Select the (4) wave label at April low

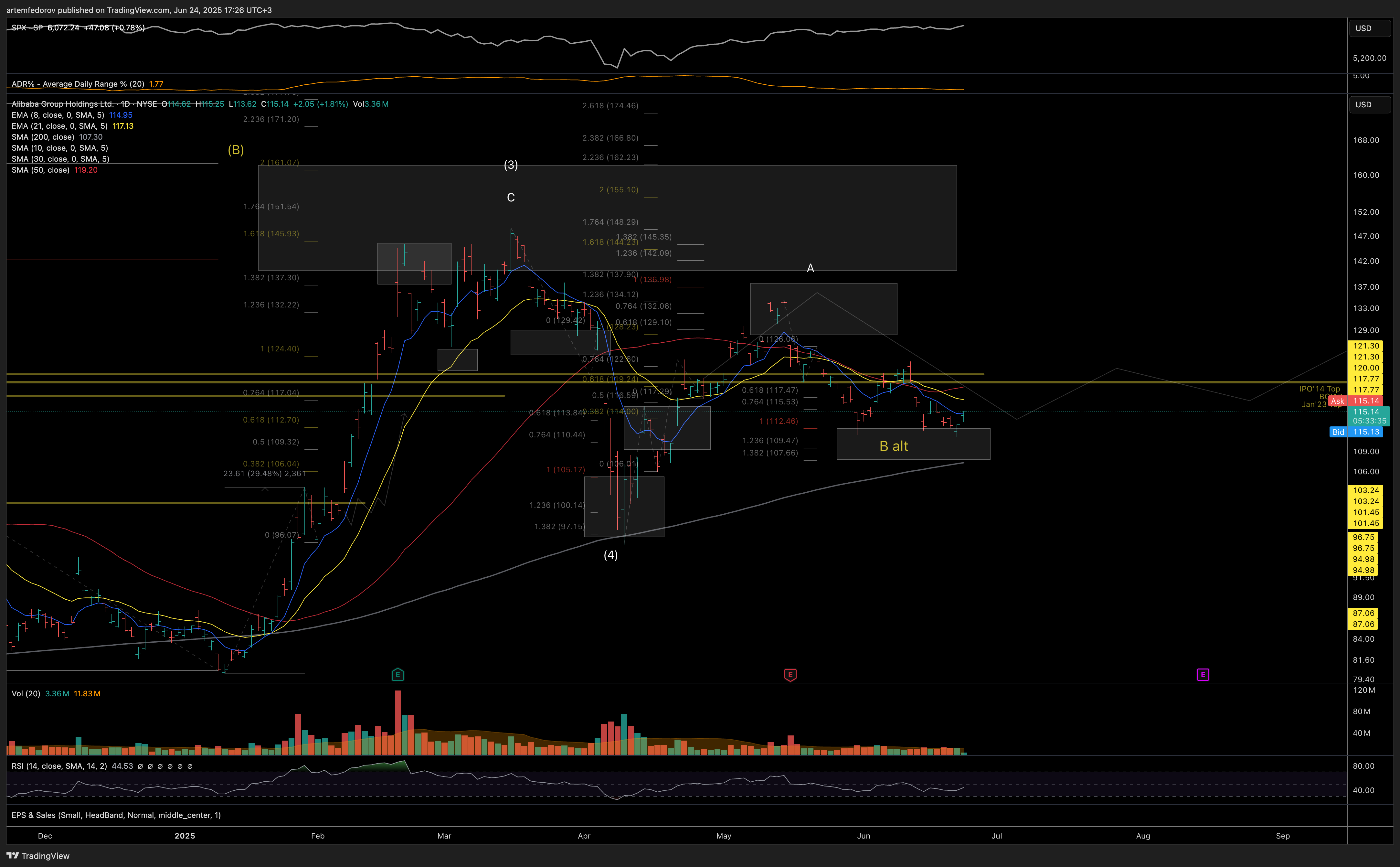611,554
